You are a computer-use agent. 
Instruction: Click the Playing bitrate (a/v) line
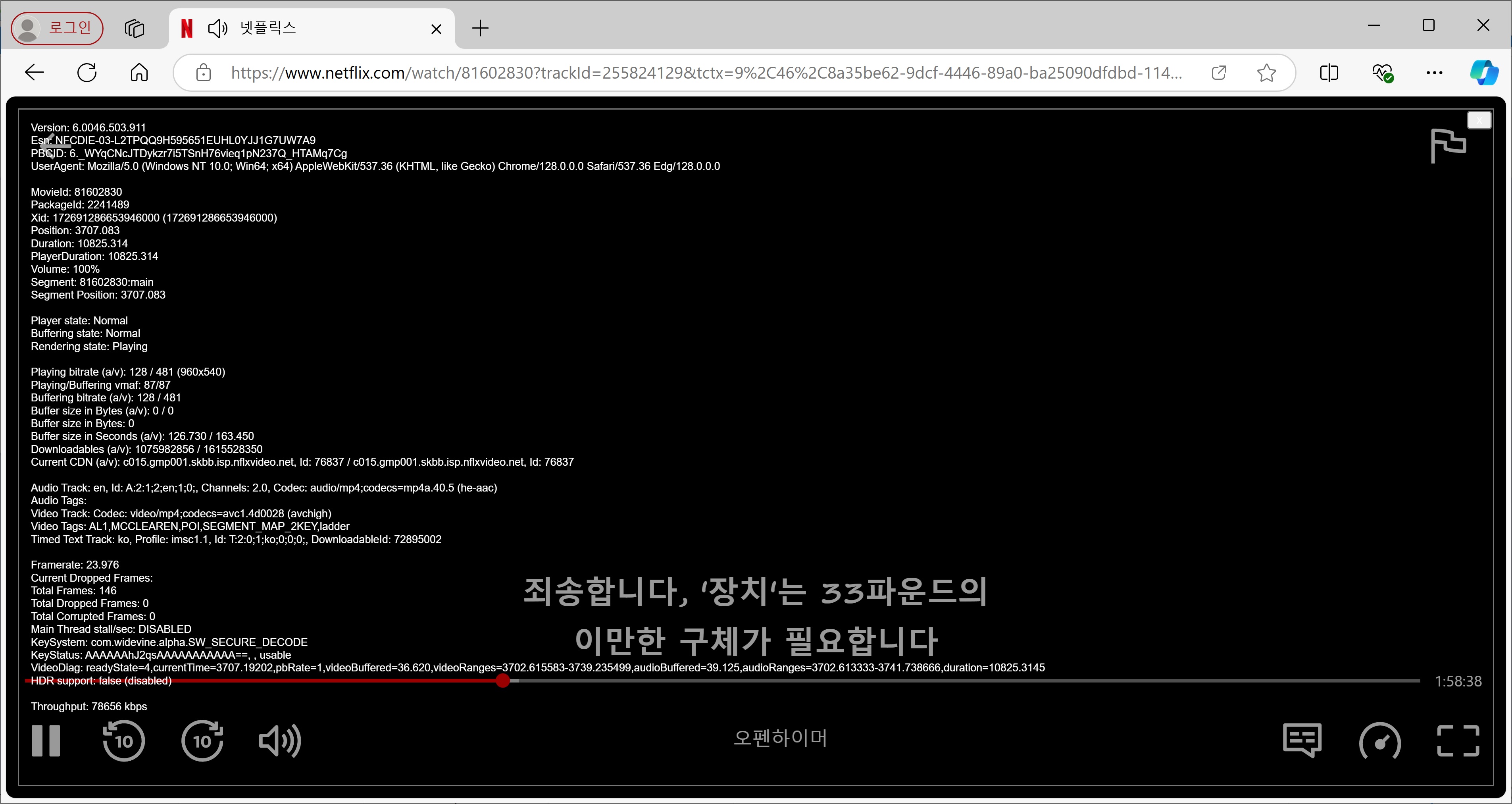(x=128, y=372)
